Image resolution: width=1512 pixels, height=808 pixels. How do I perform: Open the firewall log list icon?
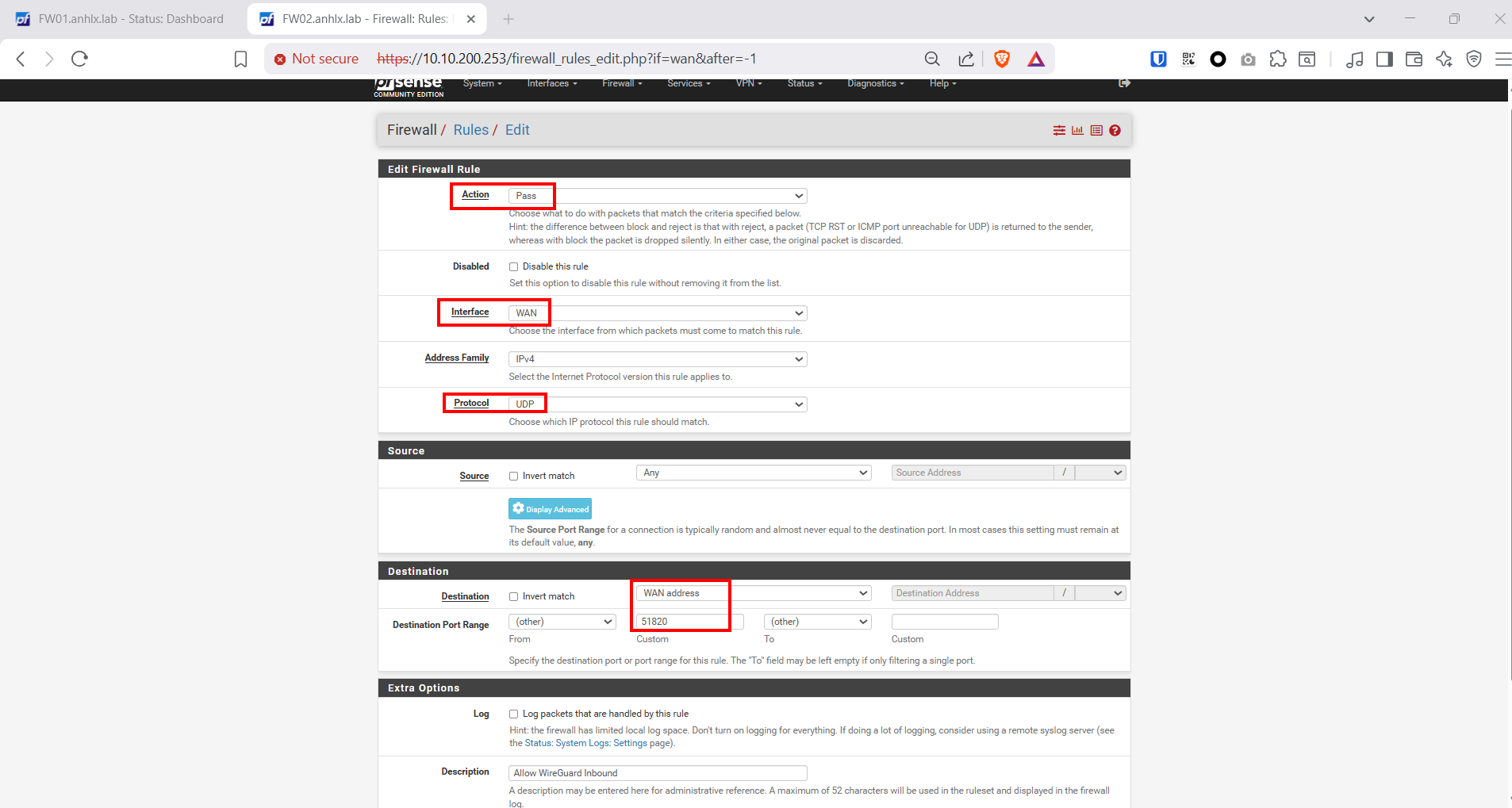click(1096, 131)
